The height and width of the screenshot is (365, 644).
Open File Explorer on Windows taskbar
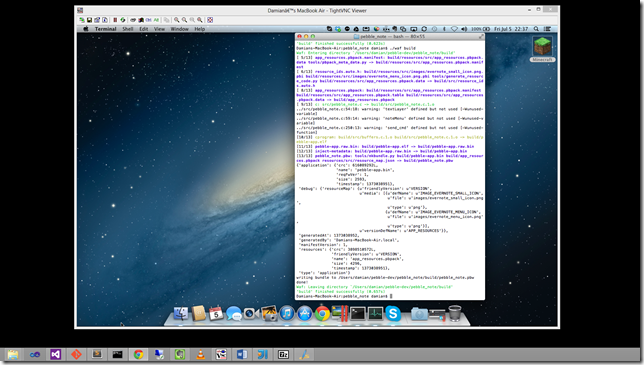[13, 354]
